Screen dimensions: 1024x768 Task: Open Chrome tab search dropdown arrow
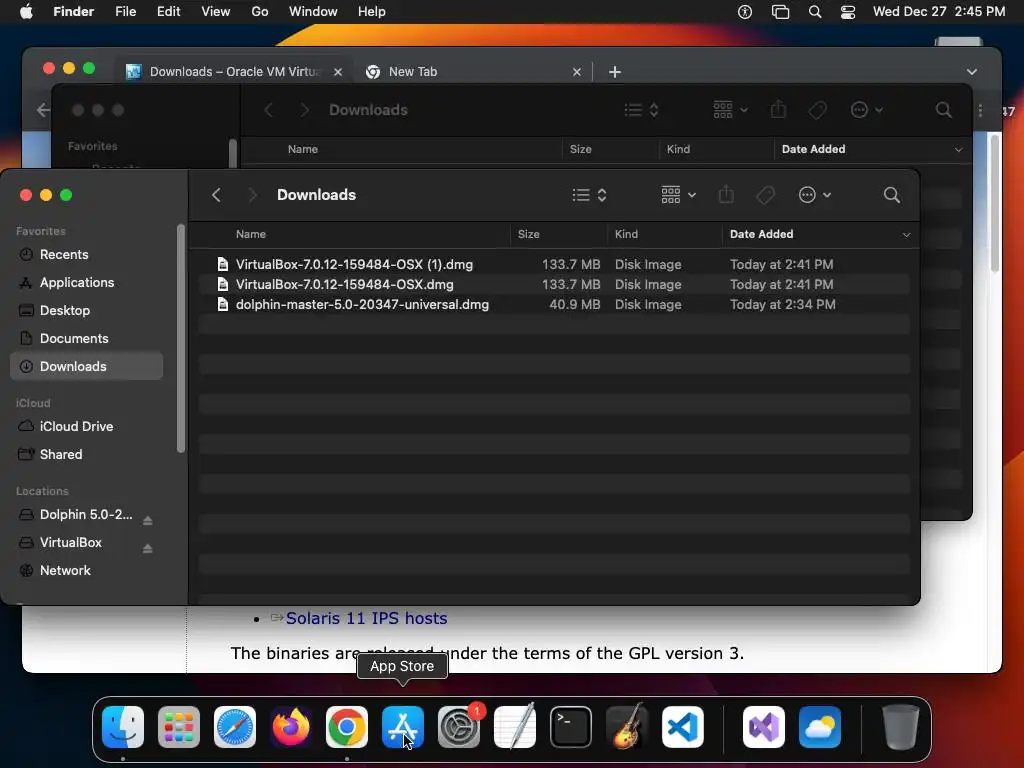(972, 72)
